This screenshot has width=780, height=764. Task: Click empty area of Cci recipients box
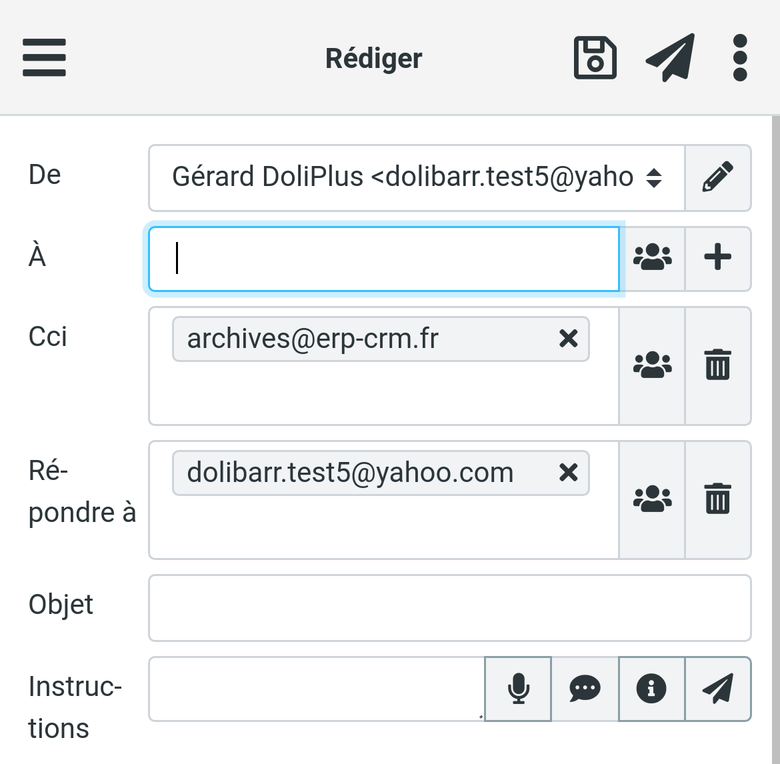pos(384,394)
